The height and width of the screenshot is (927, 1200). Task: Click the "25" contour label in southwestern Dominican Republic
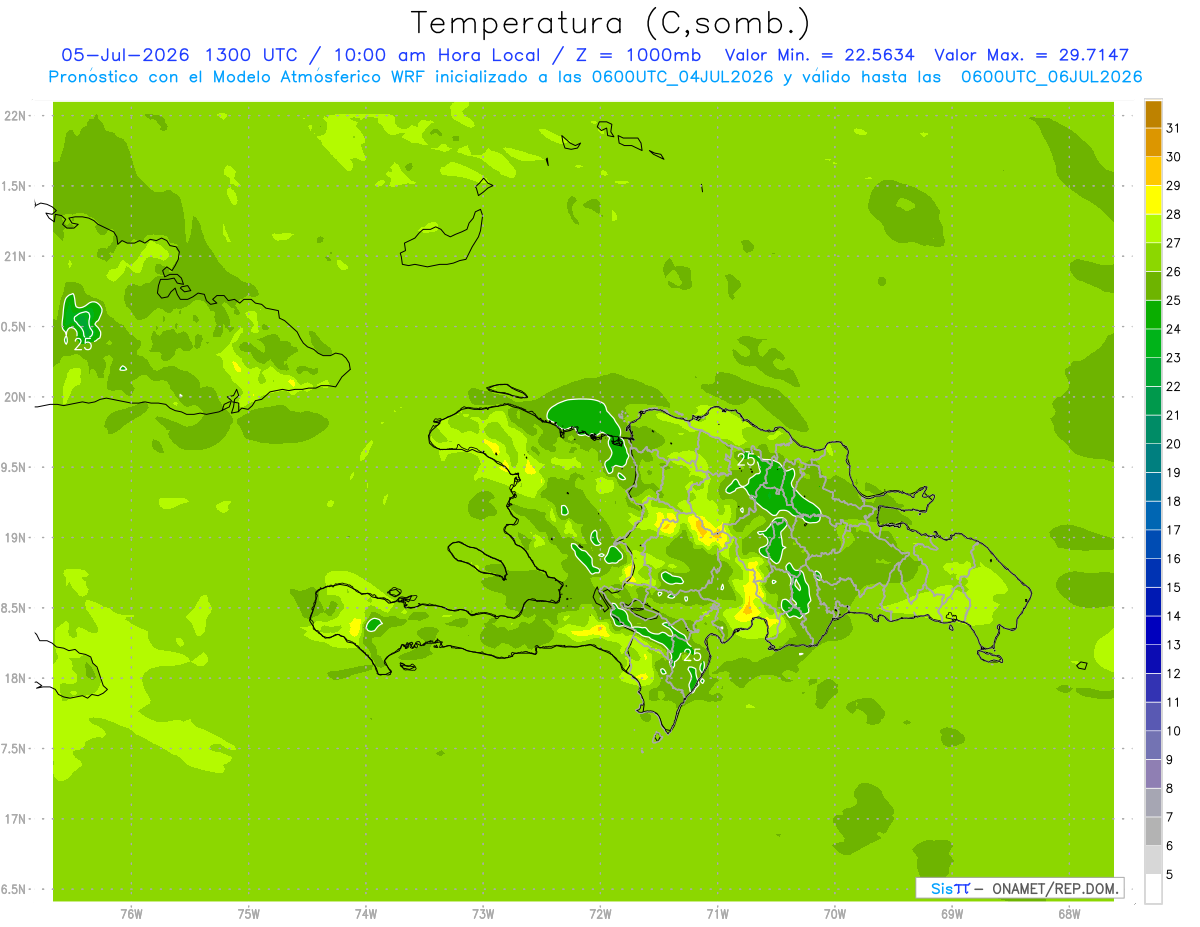pyautogui.click(x=692, y=655)
